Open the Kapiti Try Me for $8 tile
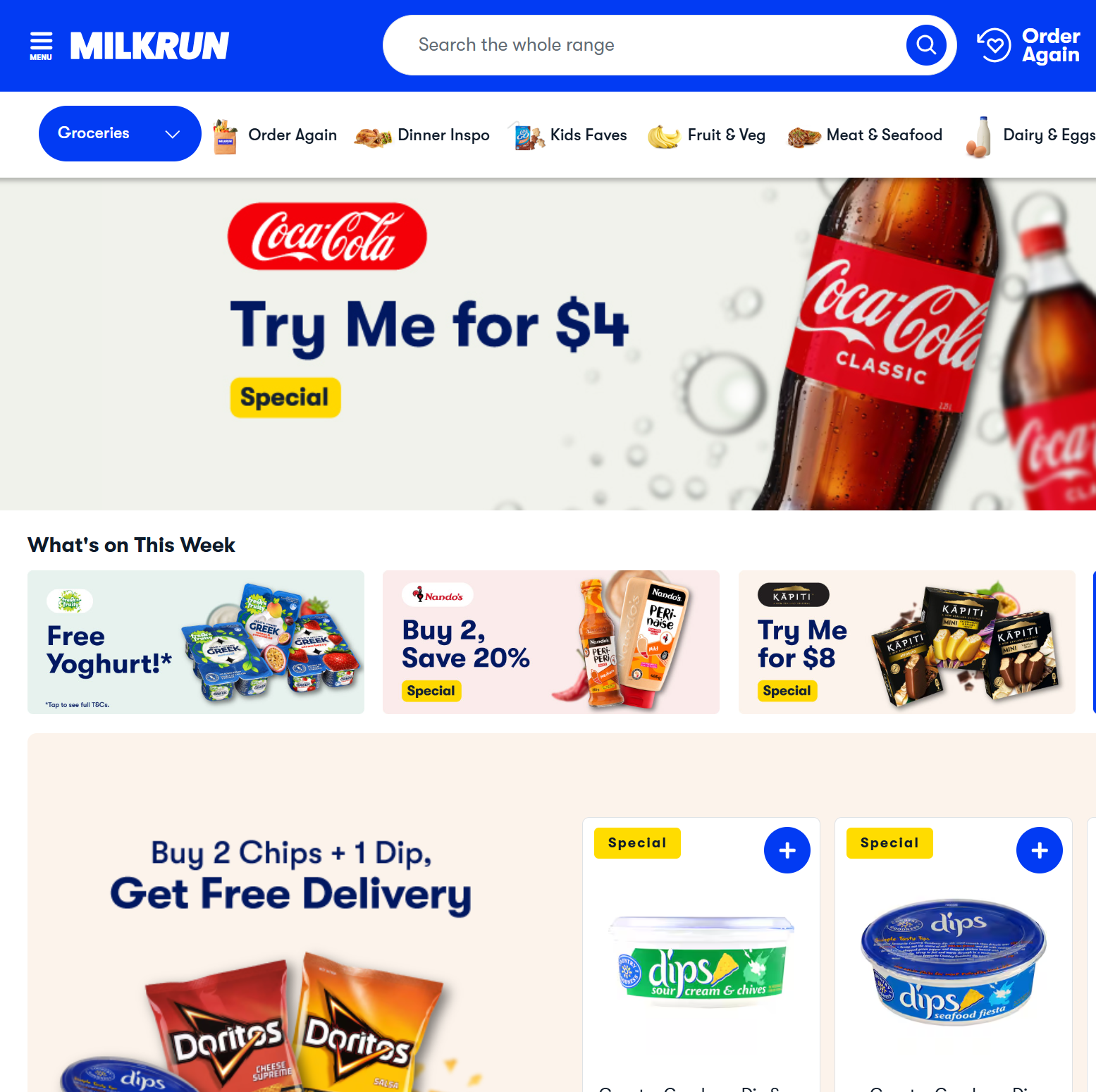Screen dimensions: 1096x1092 [906, 642]
